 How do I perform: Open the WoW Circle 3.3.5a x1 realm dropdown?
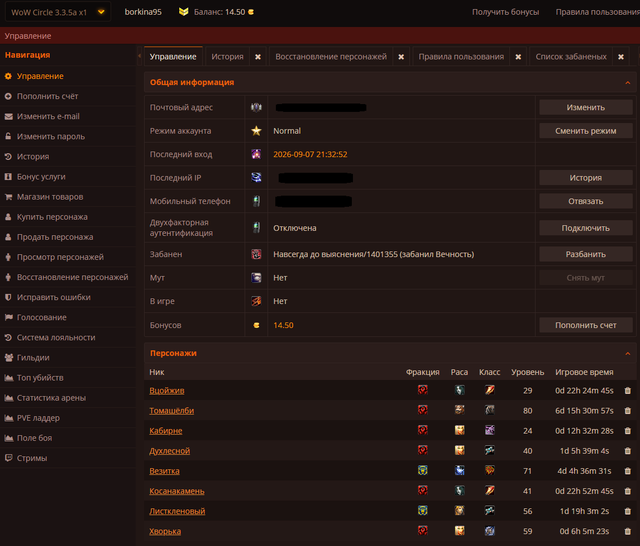click(x=58, y=12)
